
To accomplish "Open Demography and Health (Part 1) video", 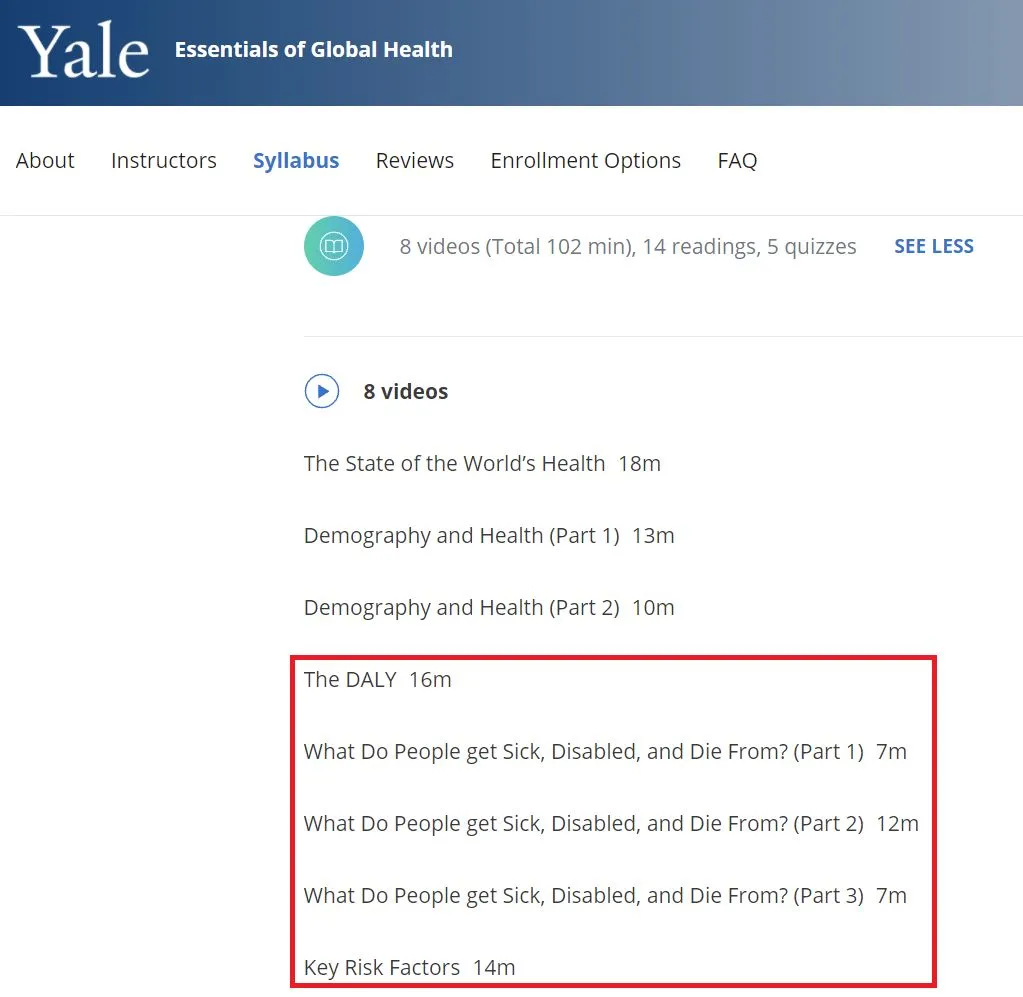I will tap(461, 535).
